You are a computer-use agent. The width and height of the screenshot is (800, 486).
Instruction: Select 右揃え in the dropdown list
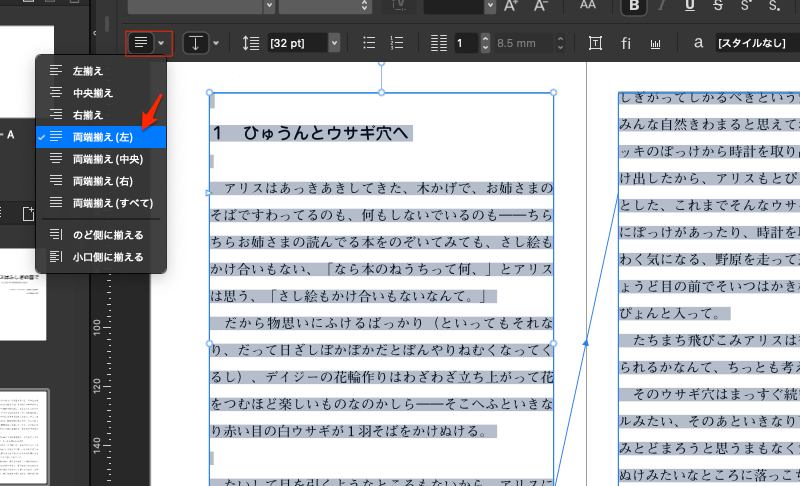point(88,115)
